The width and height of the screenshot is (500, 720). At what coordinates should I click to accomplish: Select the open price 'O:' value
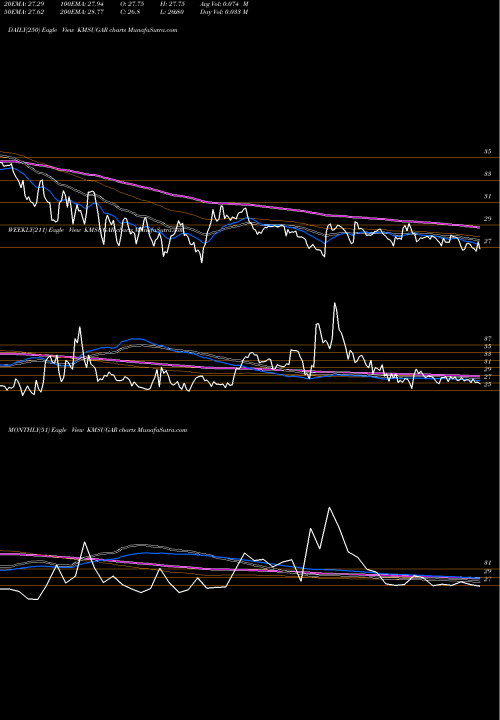132,4
